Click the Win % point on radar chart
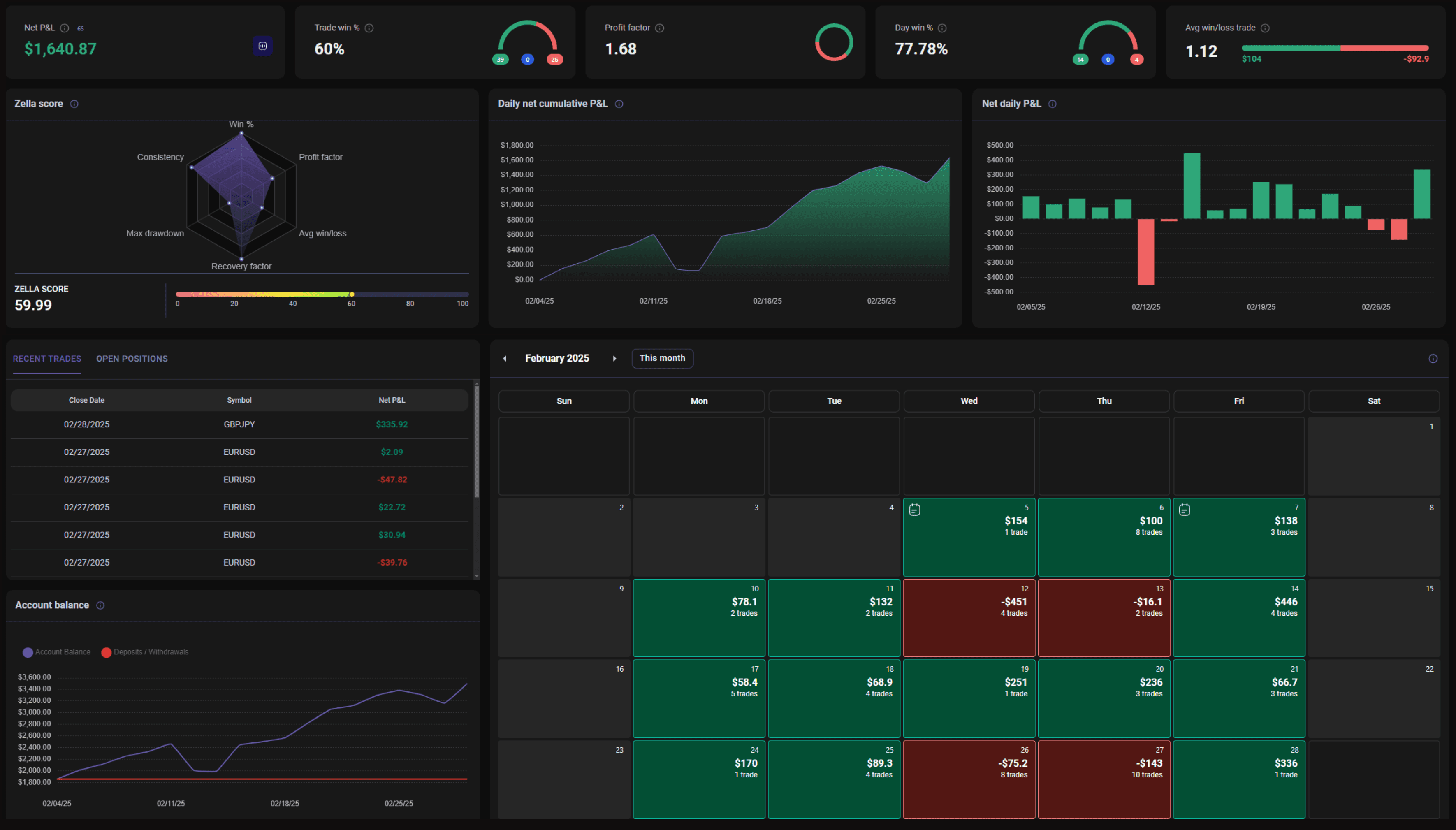This screenshot has width=1456, height=830. coord(241,133)
